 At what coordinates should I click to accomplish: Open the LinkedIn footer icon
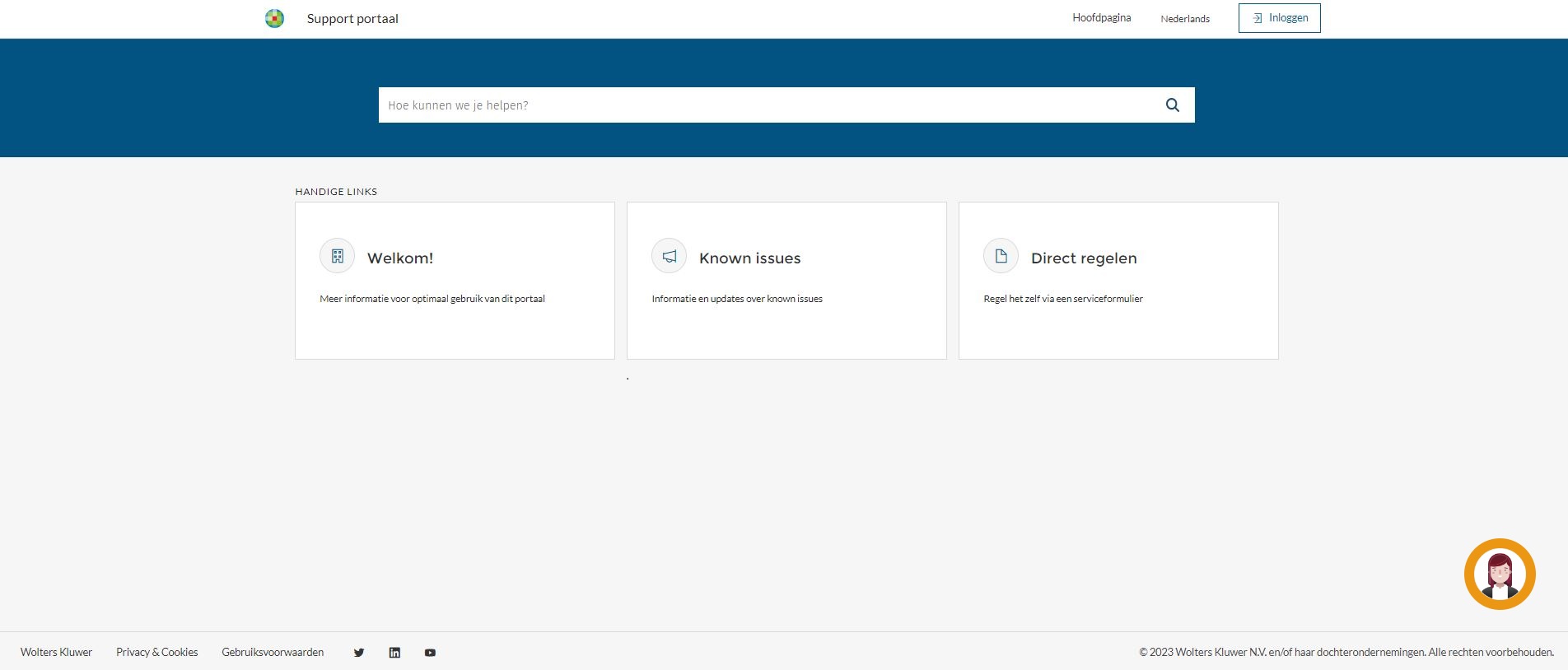(394, 653)
